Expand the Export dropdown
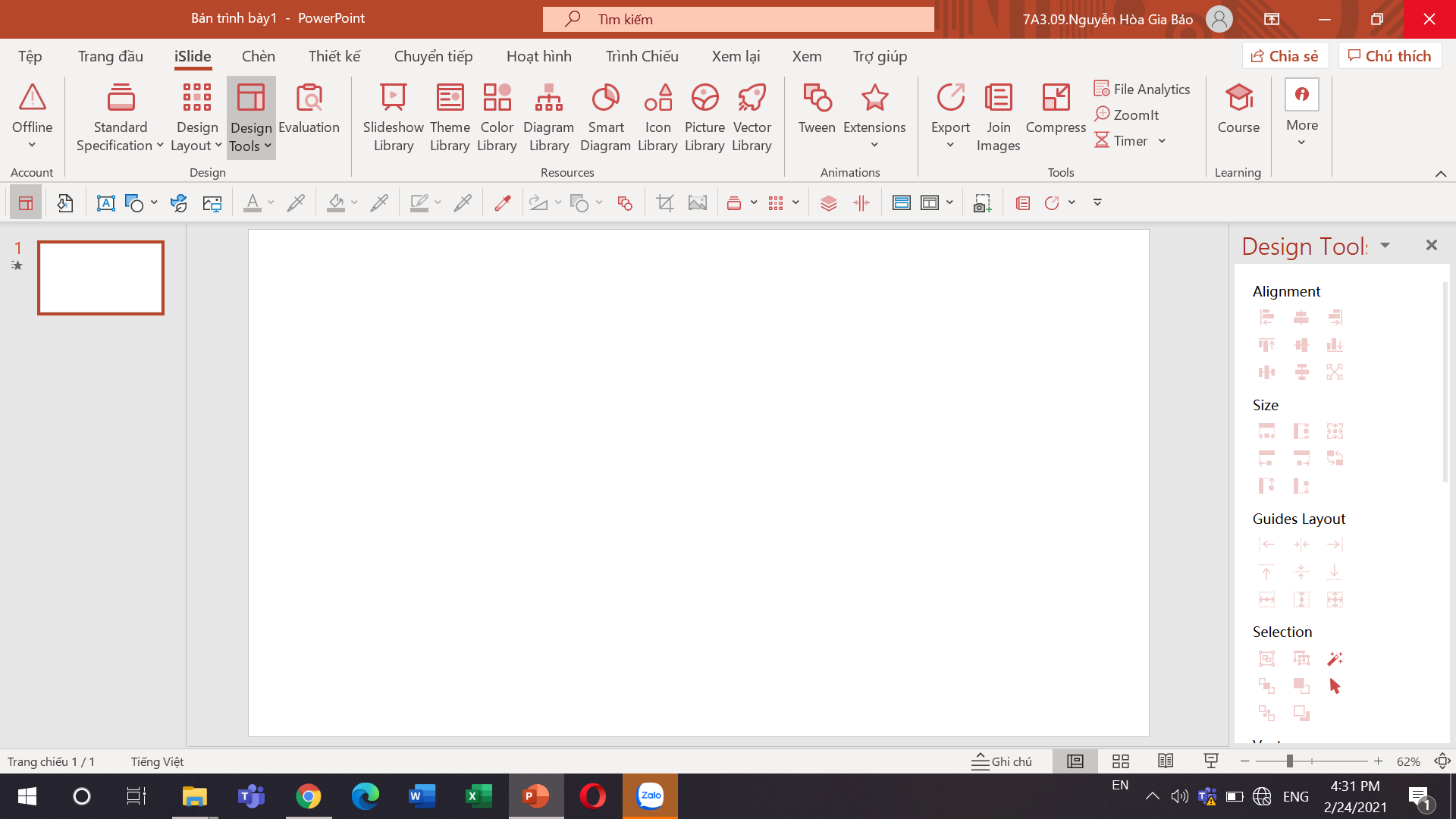Screen dimensions: 1456x819 (x=950, y=145)
